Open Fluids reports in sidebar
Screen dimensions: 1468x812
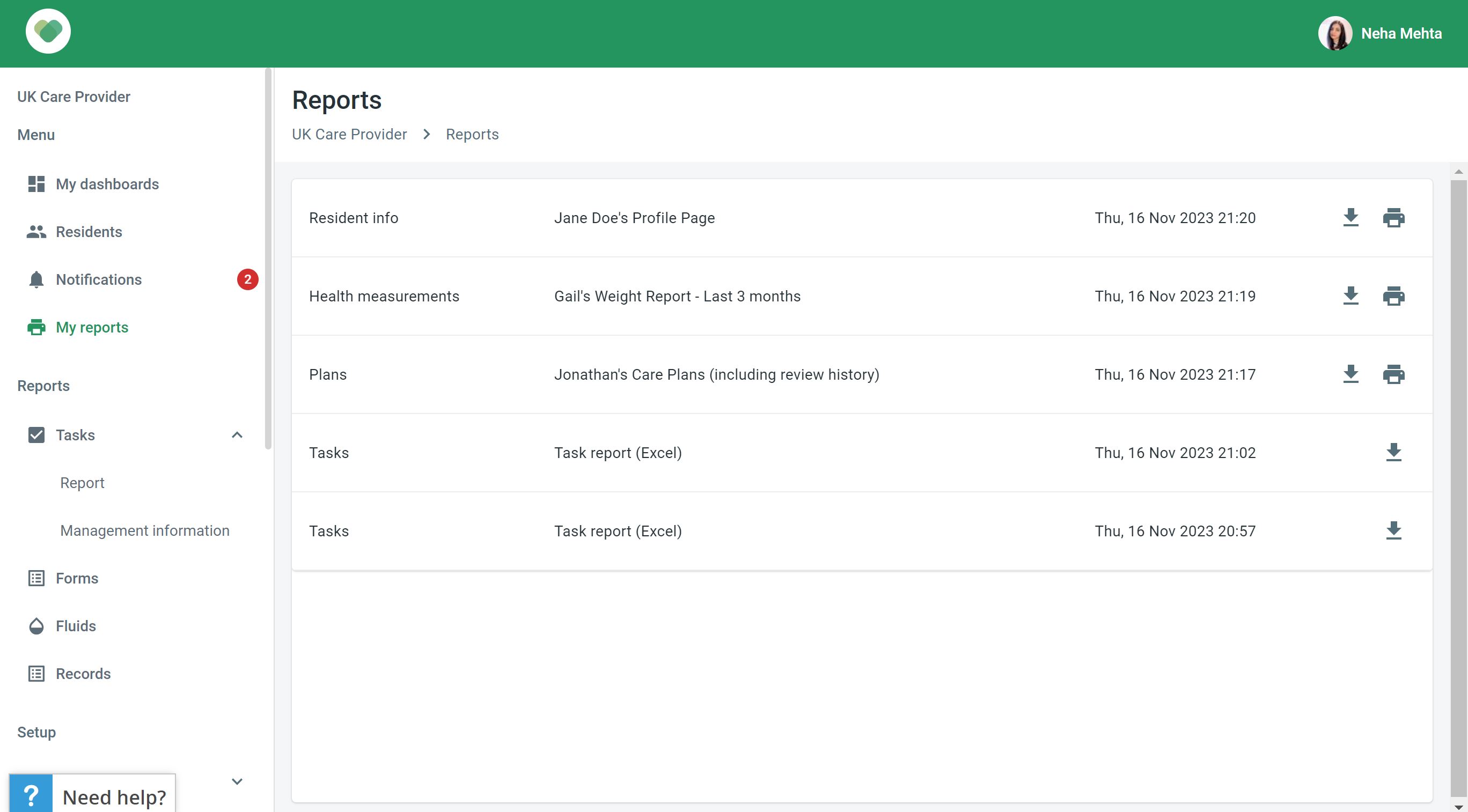tap(76, 626)
